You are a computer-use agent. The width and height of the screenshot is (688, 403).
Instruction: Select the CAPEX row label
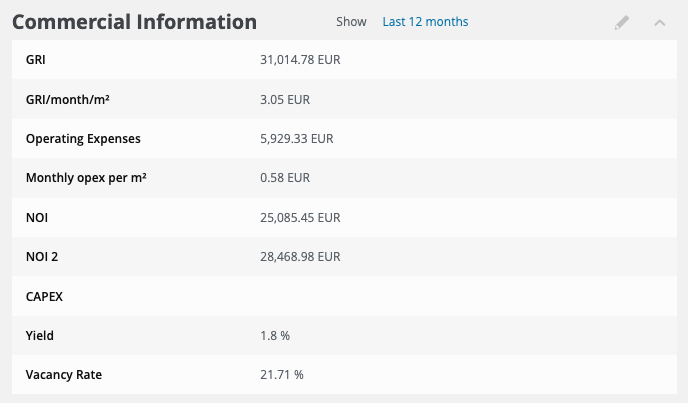coord(45,296)
